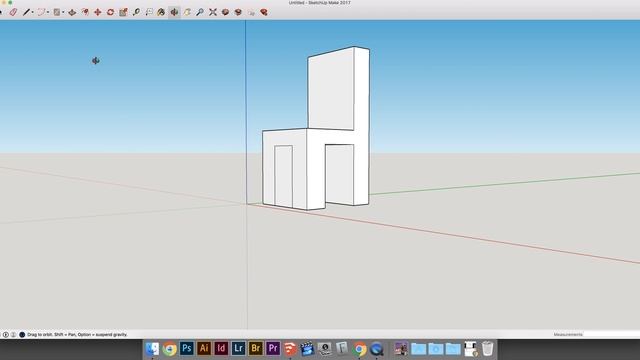Open the Extension Warehouse
640x360 pixels.
click(x=238, y=12)
